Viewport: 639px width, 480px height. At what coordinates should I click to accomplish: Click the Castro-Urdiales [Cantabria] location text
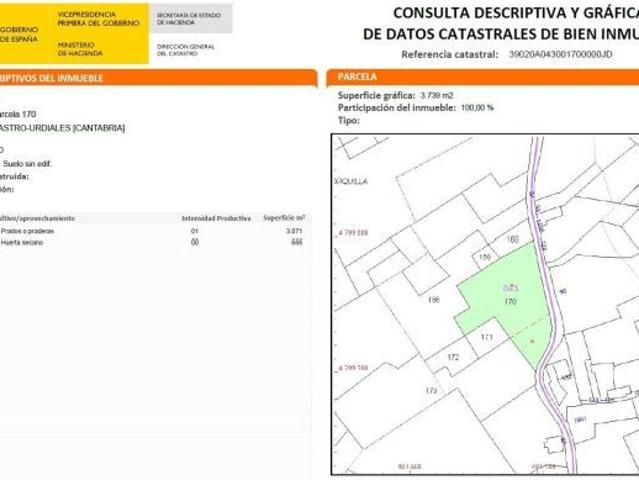(62, 128)
